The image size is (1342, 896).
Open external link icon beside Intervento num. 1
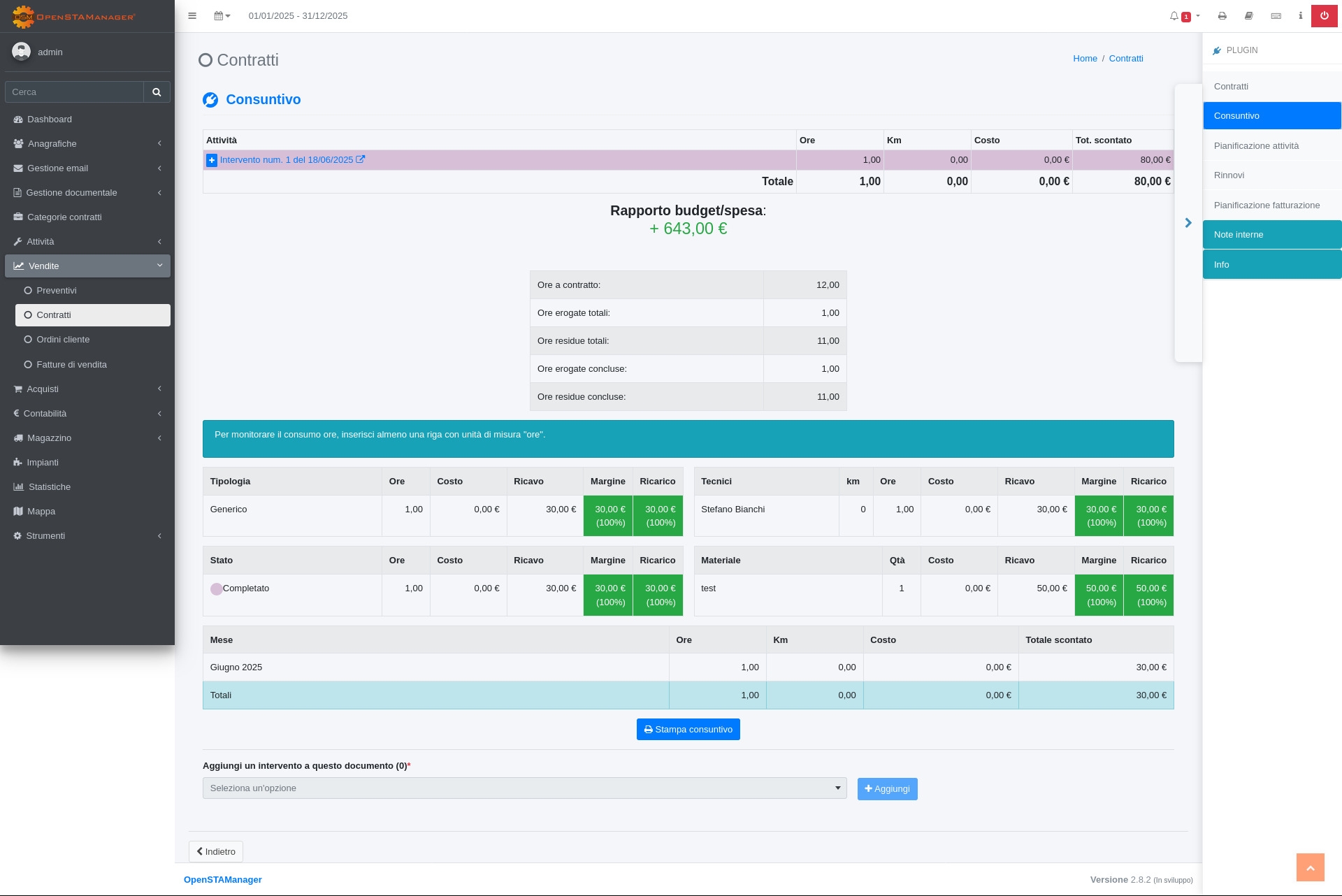(361, 159)
